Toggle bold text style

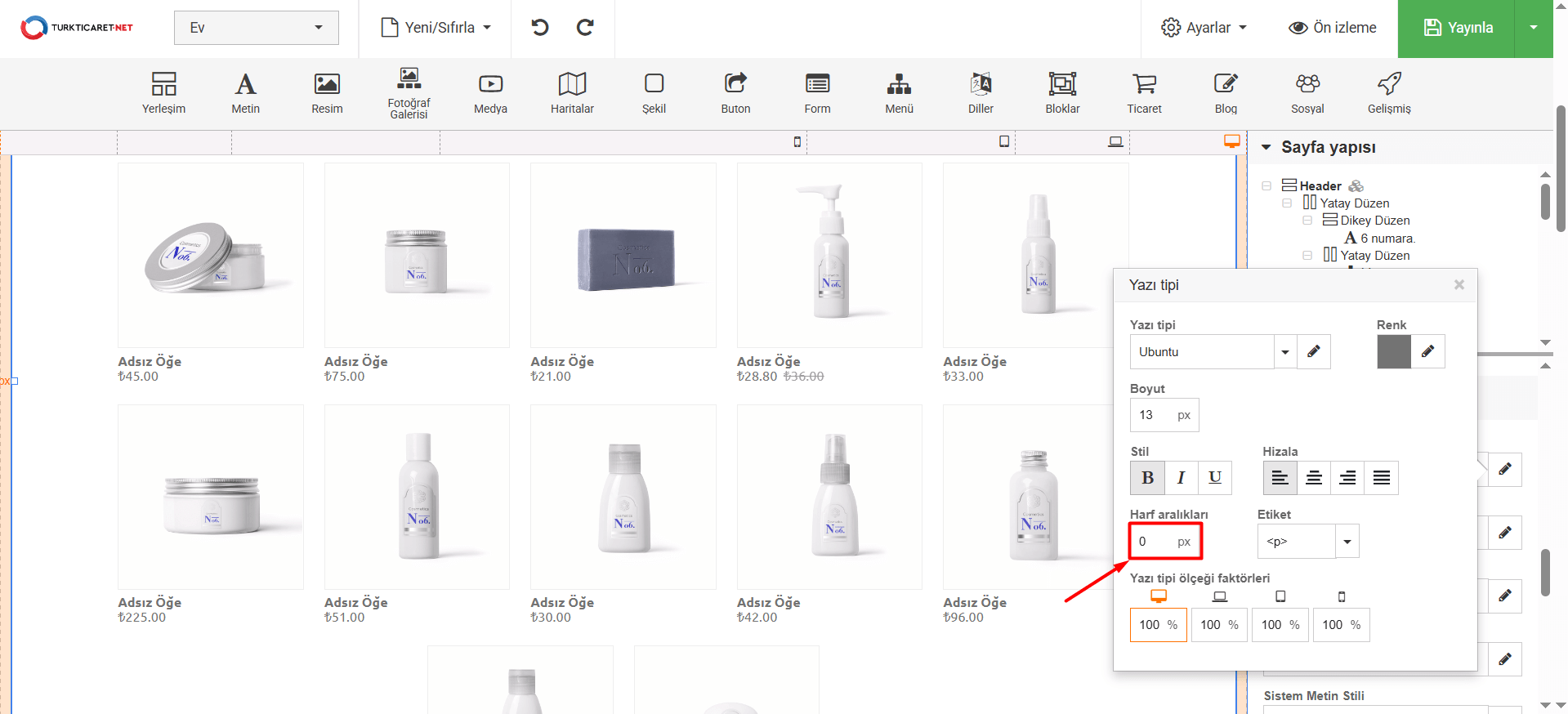point(1147,478)
